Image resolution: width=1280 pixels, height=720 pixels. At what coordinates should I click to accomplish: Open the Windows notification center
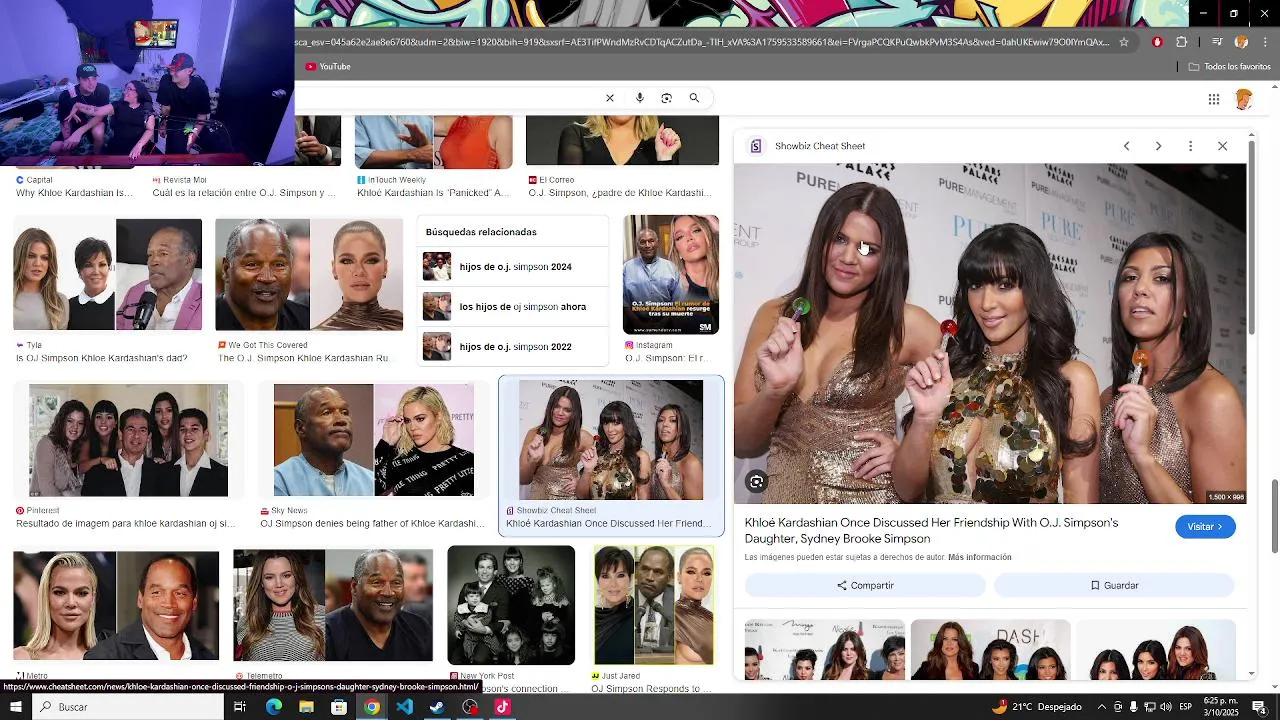1259,707
